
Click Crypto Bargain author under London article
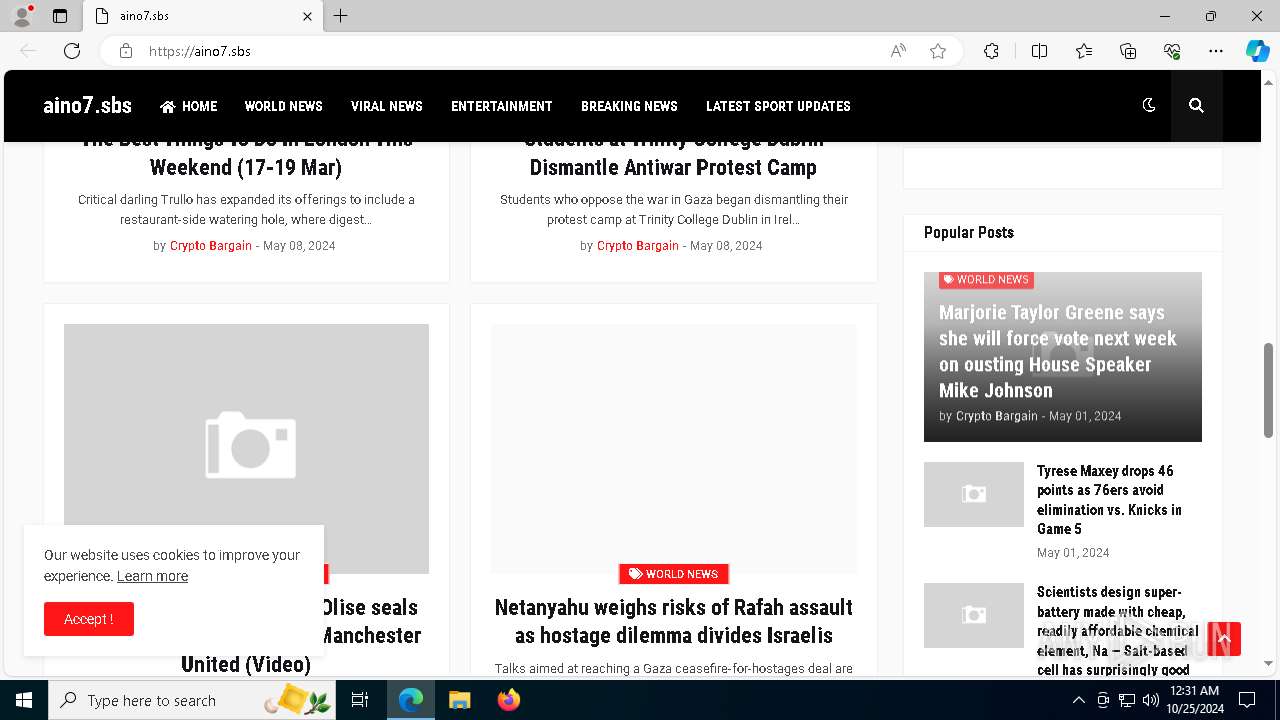click(x=210, y=245)
